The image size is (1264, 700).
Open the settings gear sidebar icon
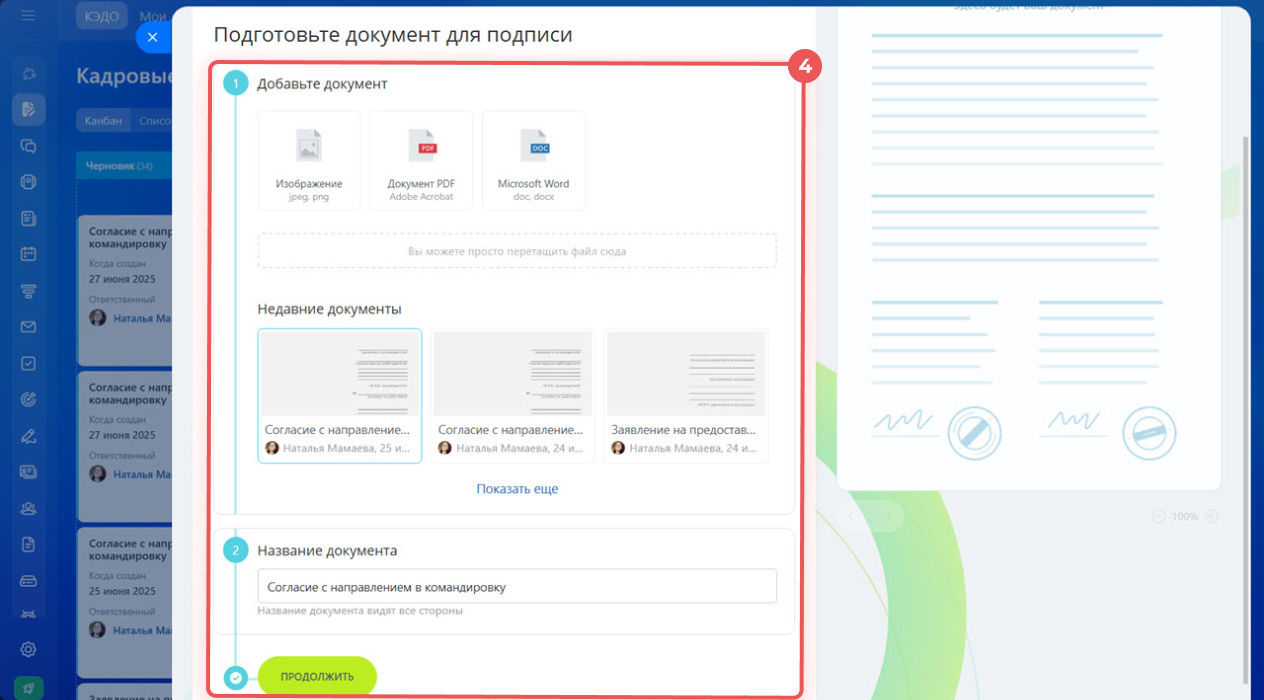28,649
